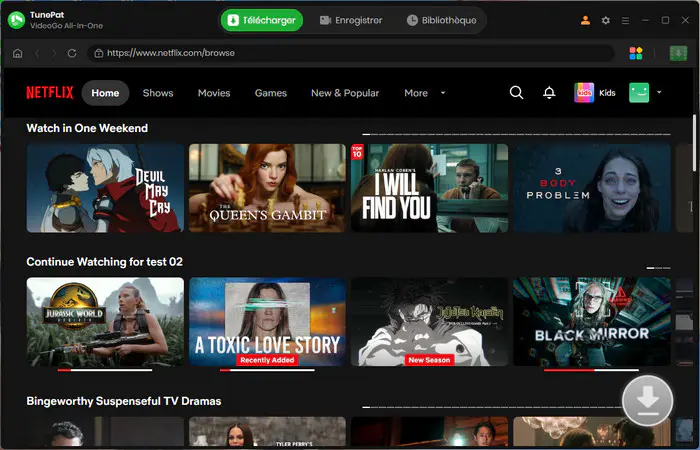Open the user account icon

[x=585, y=21]
